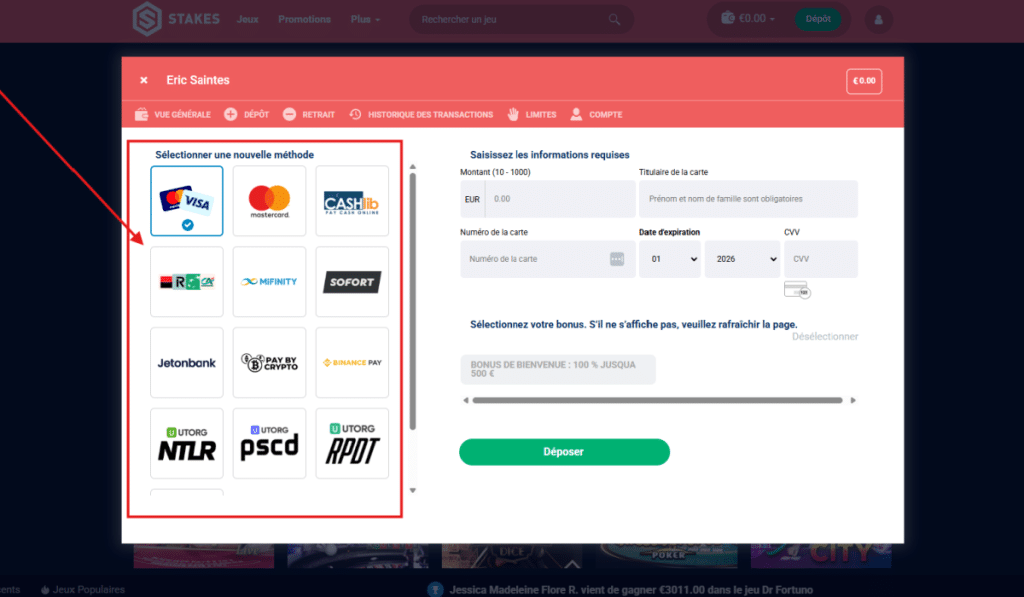
Task: Pick the Sofort payment tile
Action: 351,282
